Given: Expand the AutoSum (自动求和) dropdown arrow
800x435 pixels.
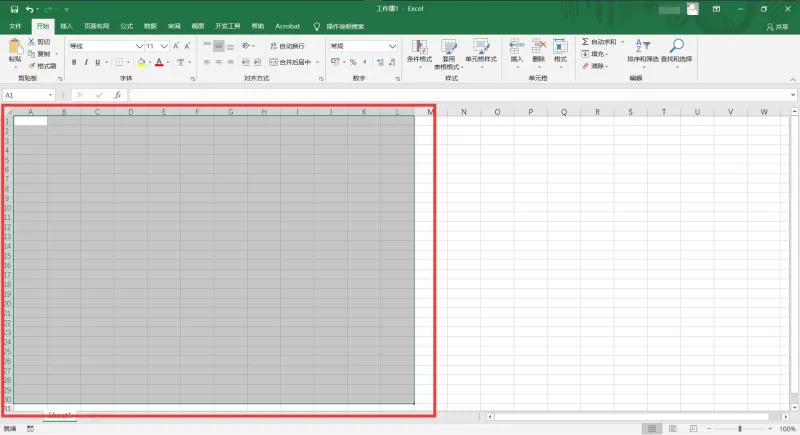Looking at the screenshot, I should pos(622,42).
